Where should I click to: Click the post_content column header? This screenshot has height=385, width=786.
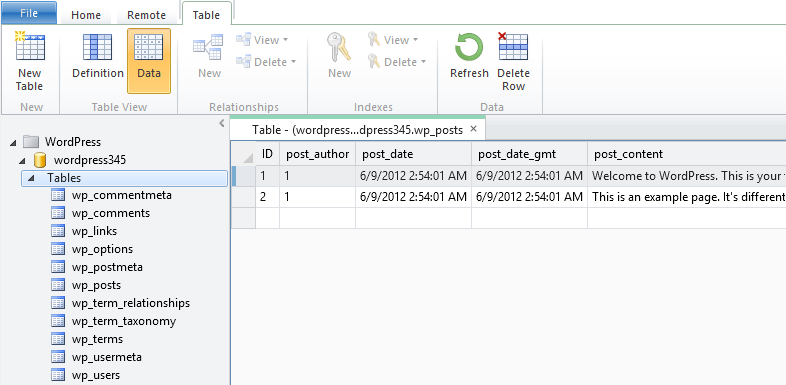tap(687, 154)
